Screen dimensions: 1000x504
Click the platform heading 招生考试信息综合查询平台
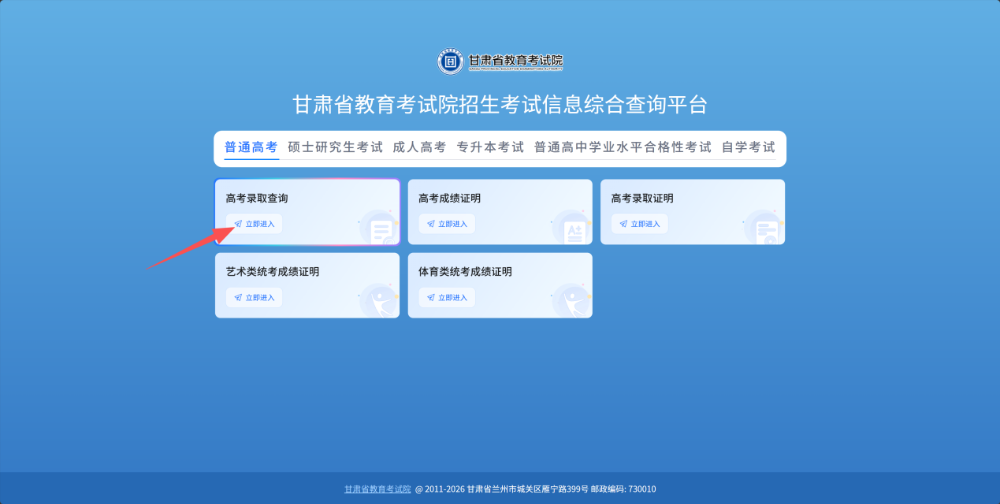583,105
